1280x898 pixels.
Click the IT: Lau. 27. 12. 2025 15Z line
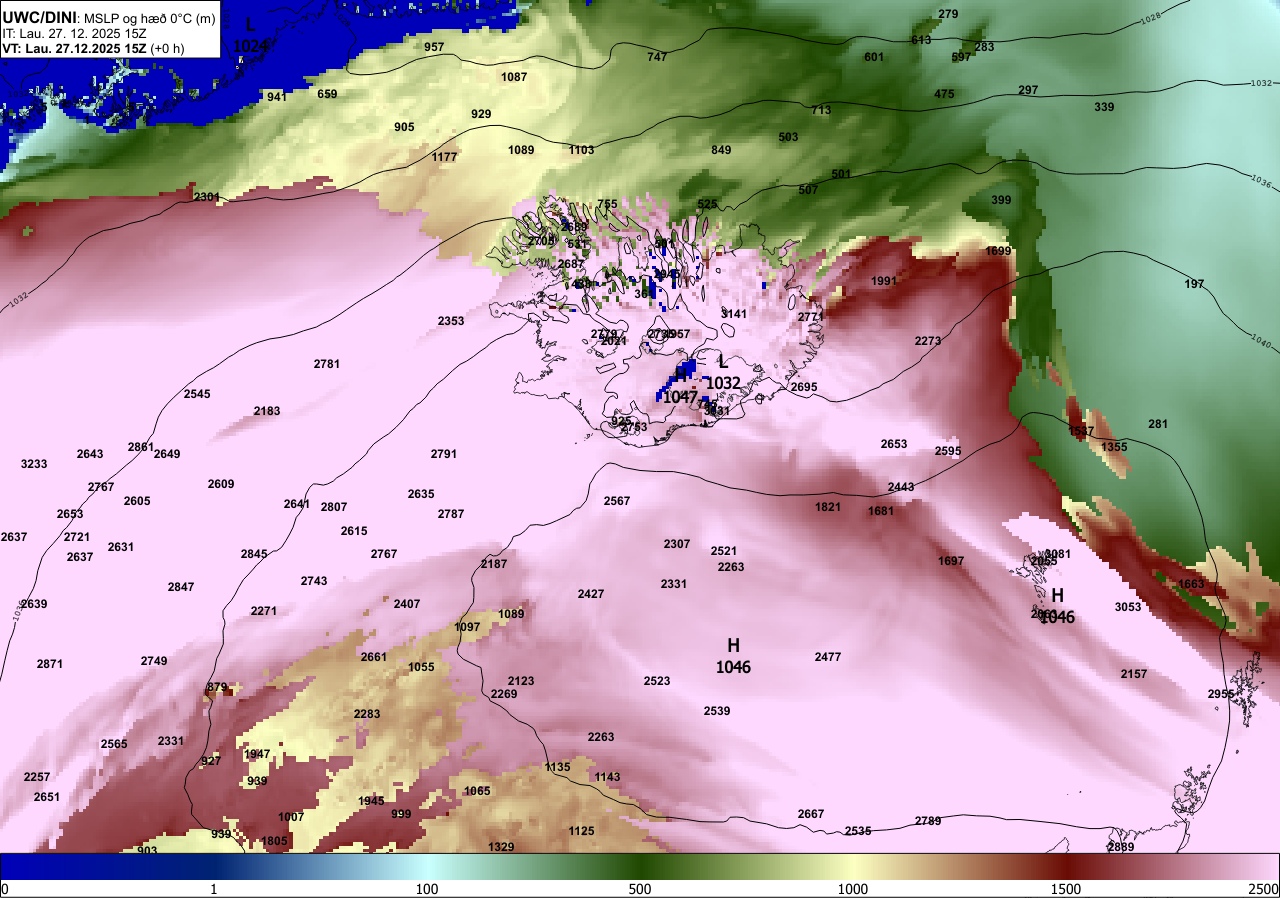tap(76, 33)
